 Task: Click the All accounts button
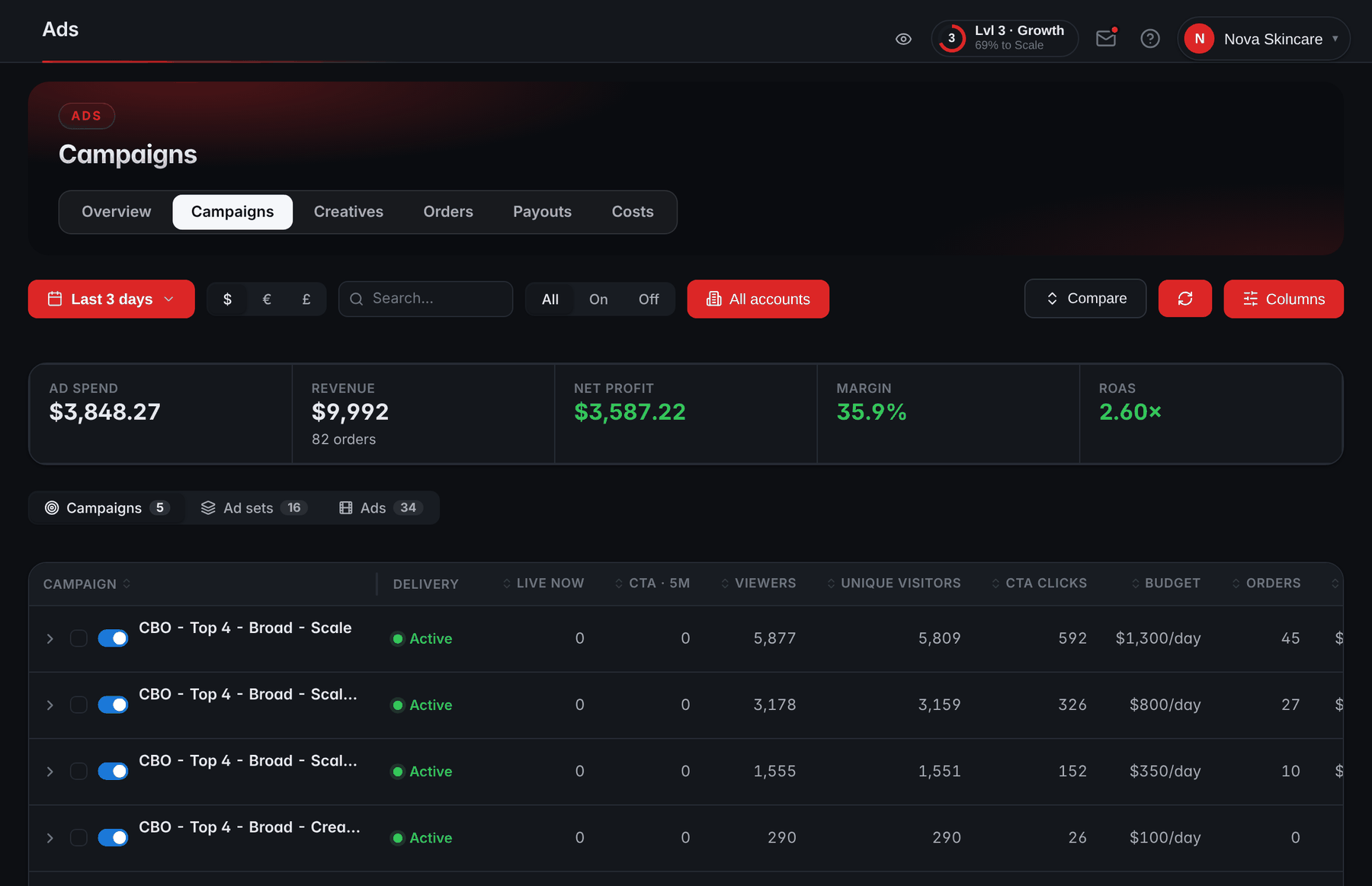[758, 299]
